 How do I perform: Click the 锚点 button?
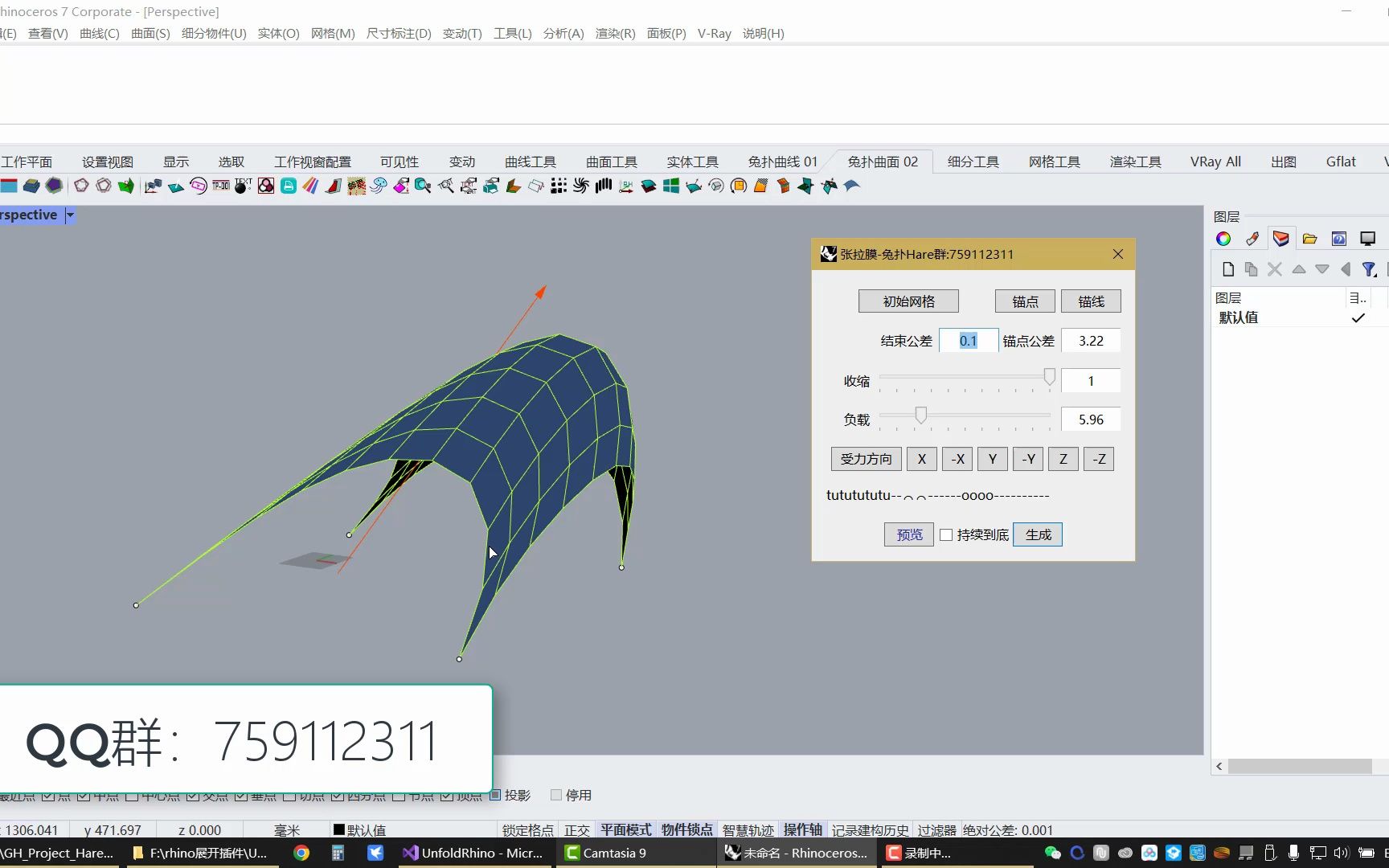1025,301
